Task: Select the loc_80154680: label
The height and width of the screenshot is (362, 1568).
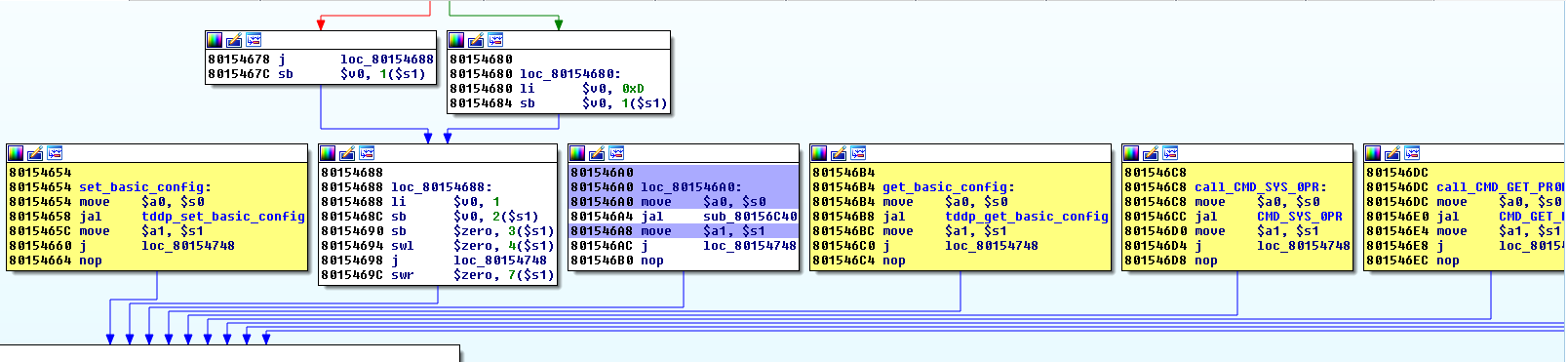Action: 570,74
